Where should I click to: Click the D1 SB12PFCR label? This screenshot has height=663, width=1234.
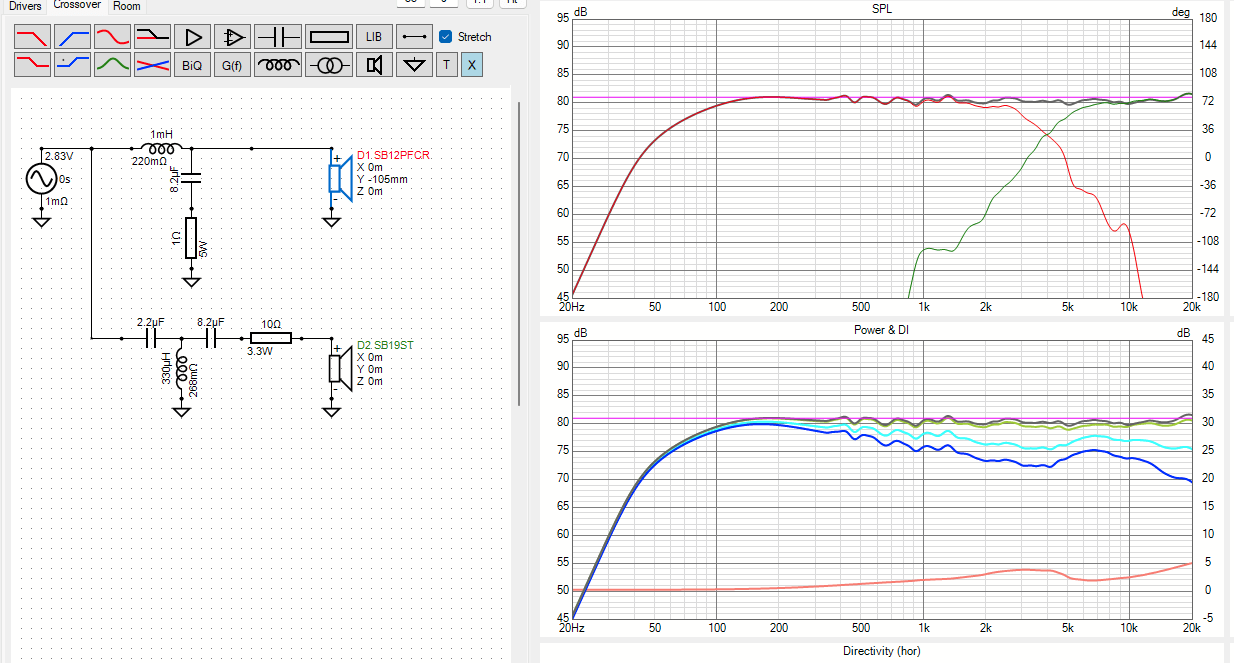pyautogui.click(x=394, y=155)
